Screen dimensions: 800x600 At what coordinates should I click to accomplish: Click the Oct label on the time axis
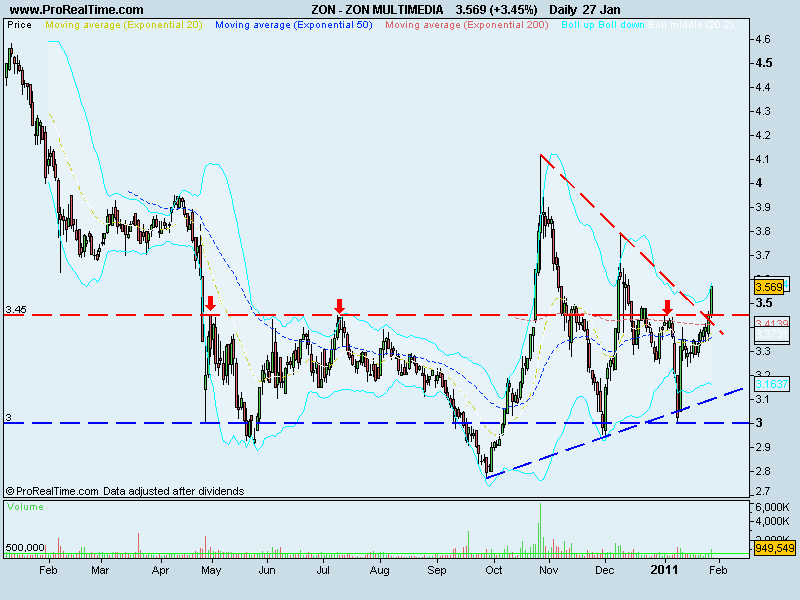tap(493, 570)
